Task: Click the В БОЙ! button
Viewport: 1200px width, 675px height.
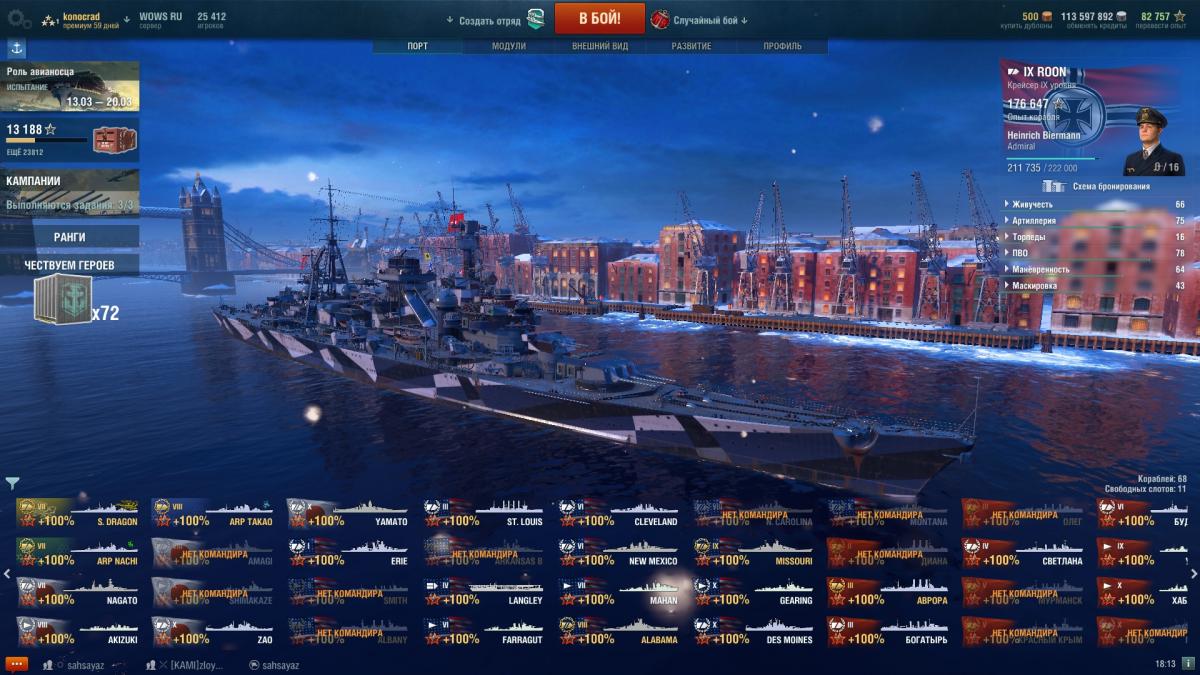Action: tap(600, 19)
